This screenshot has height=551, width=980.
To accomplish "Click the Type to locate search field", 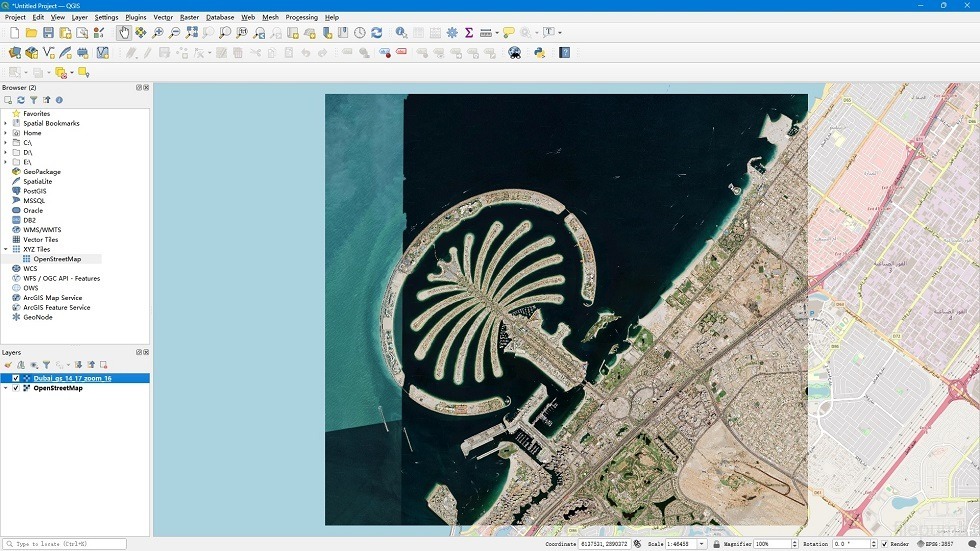I will click(x=66, y=544).
